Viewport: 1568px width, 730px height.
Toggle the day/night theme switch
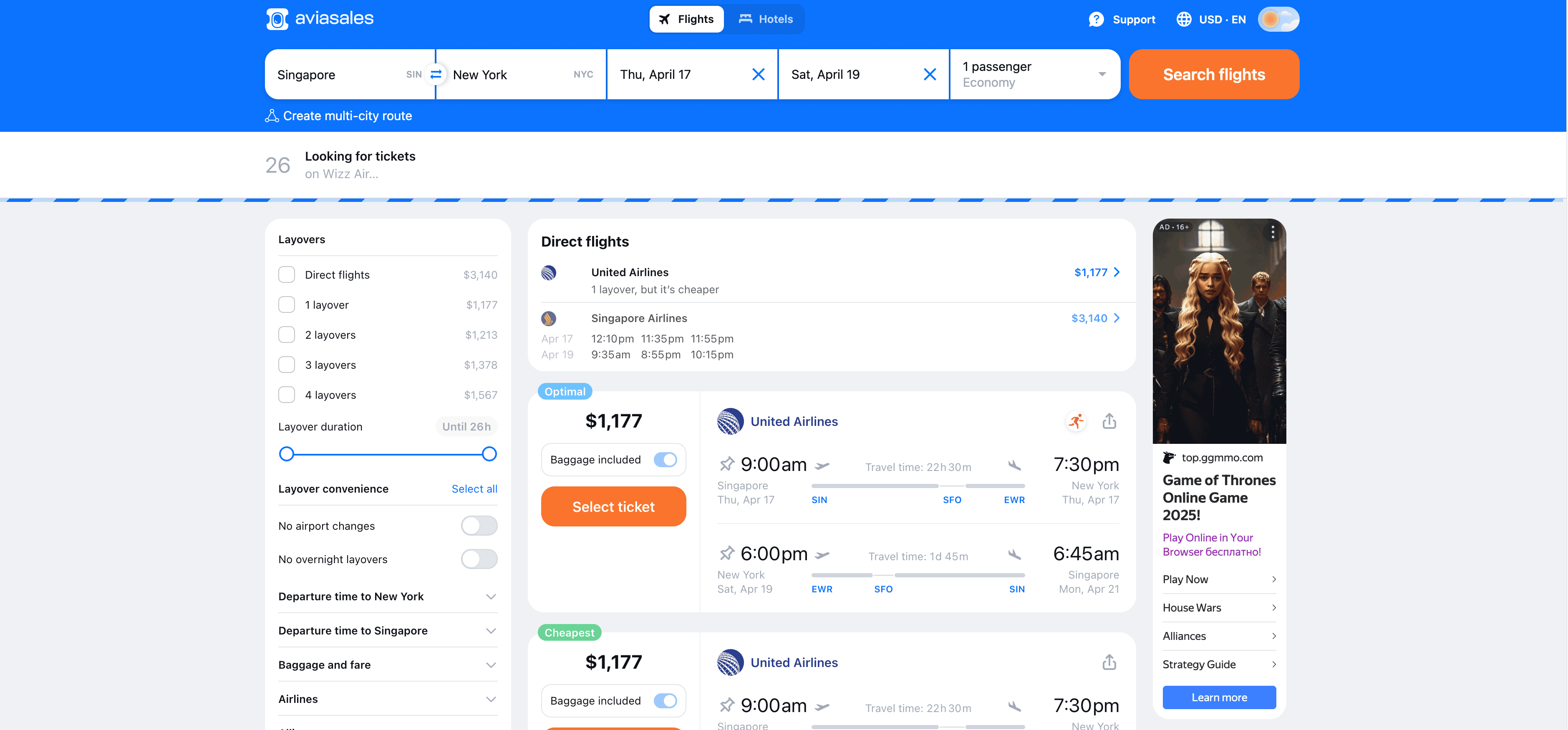tap(1278, 19)
